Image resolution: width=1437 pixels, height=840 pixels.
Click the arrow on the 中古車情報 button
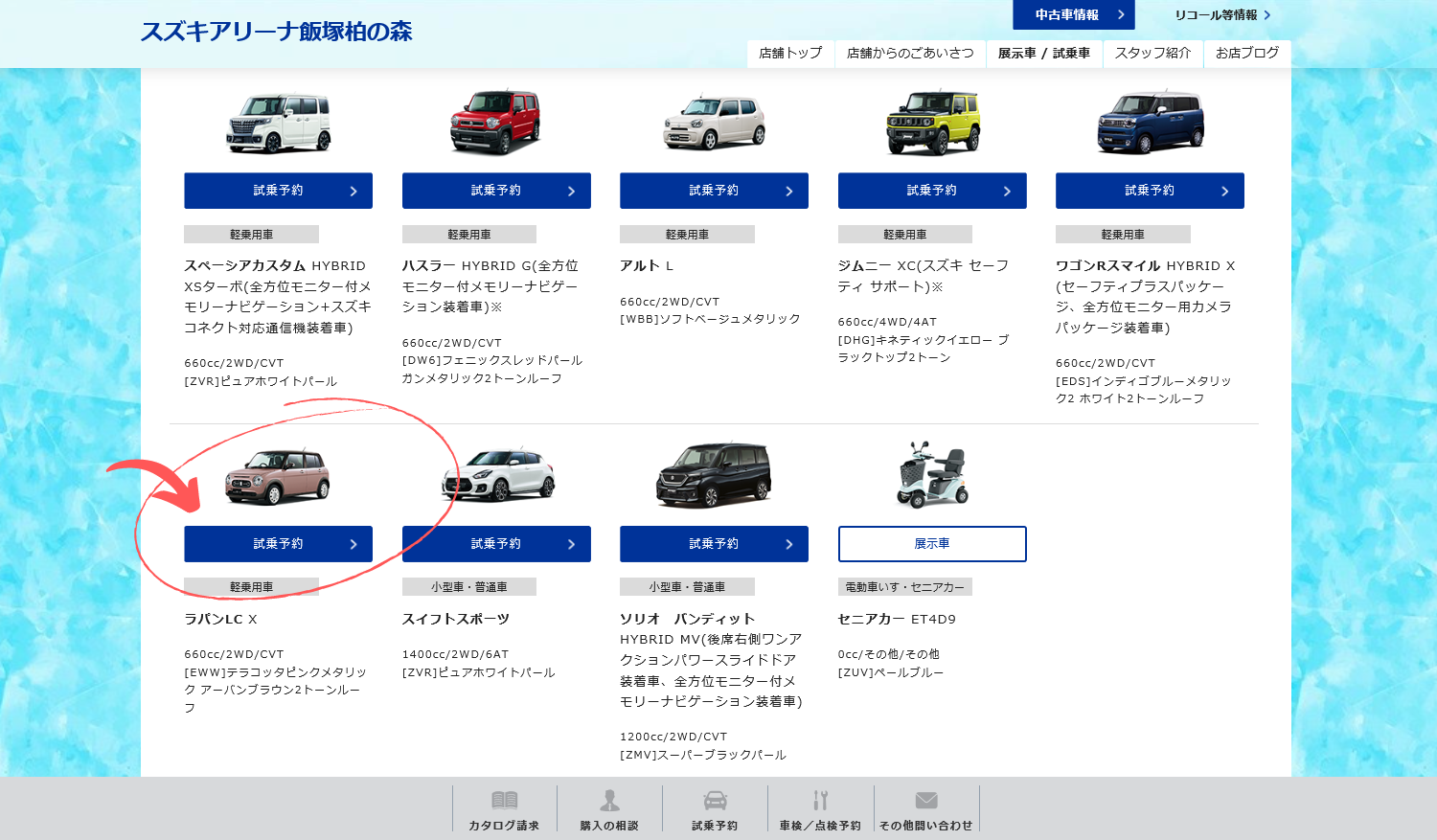[1121, 14]
